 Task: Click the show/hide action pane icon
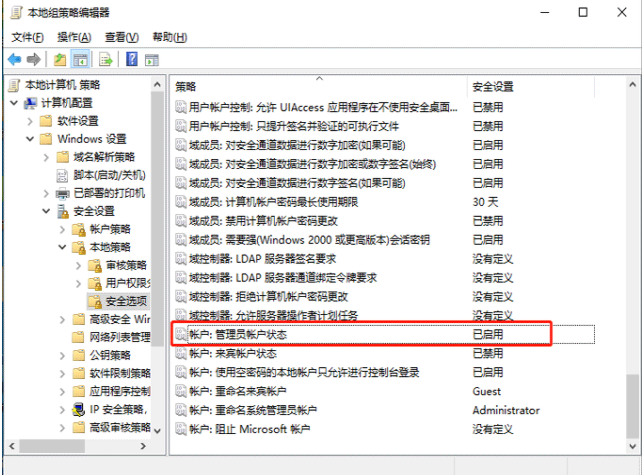click(152, 59)
